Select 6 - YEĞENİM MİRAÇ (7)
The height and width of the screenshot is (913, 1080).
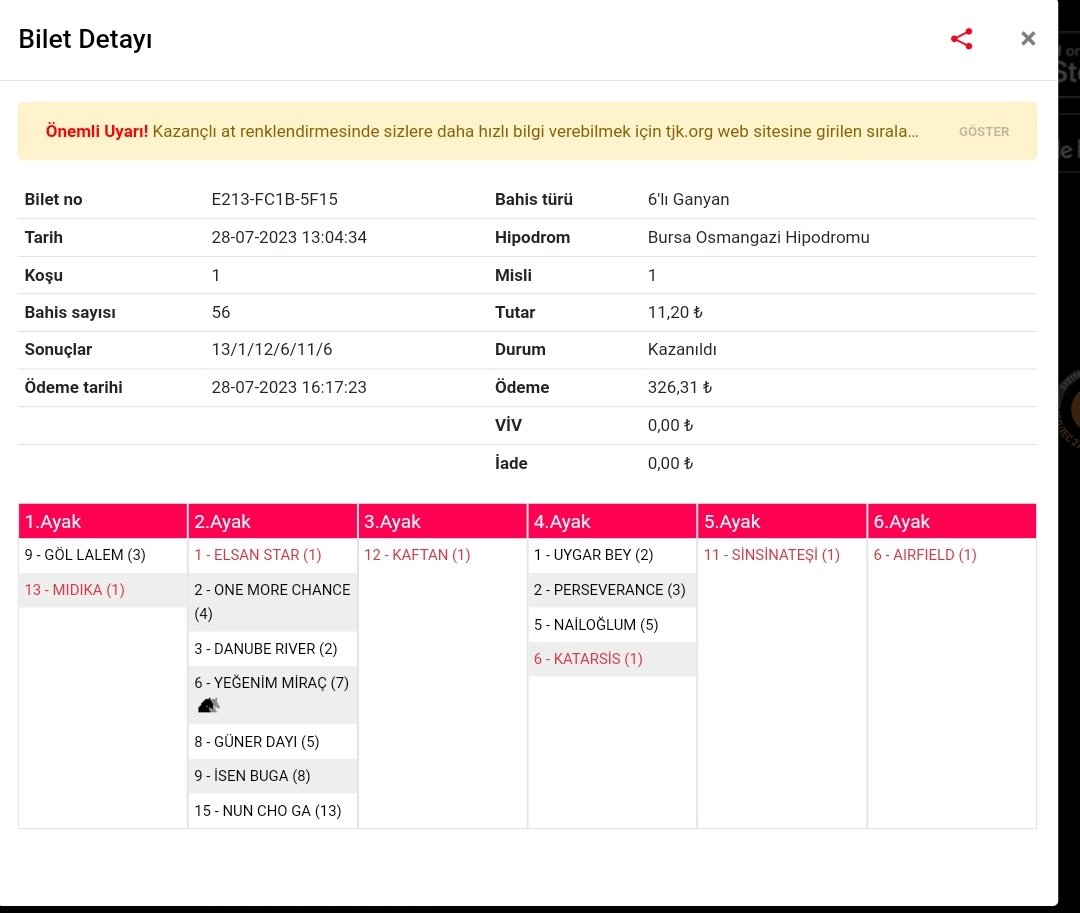(x=271, y=683)
